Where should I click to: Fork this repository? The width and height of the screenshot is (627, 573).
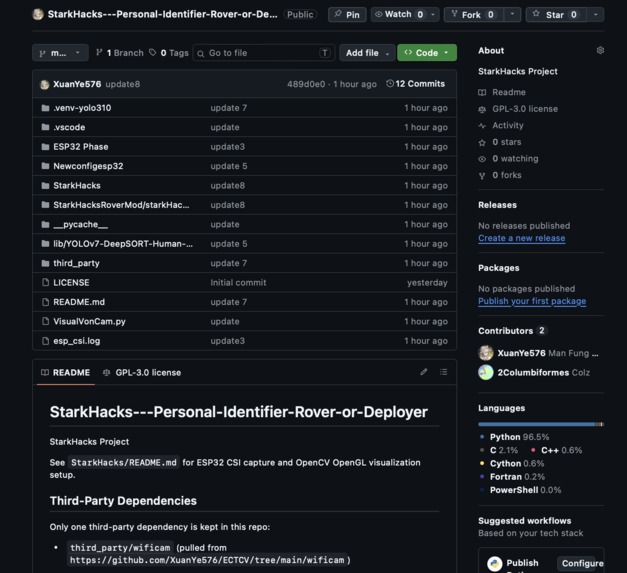472,15
